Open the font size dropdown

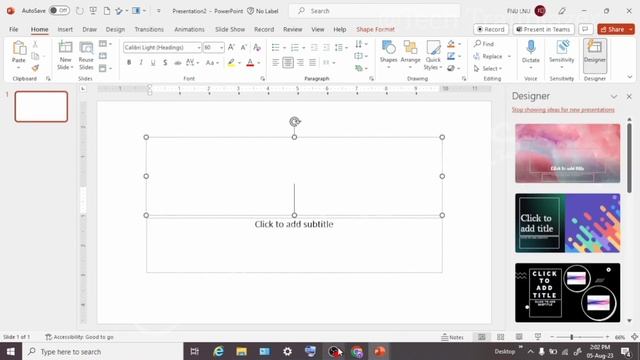[221, 48]
